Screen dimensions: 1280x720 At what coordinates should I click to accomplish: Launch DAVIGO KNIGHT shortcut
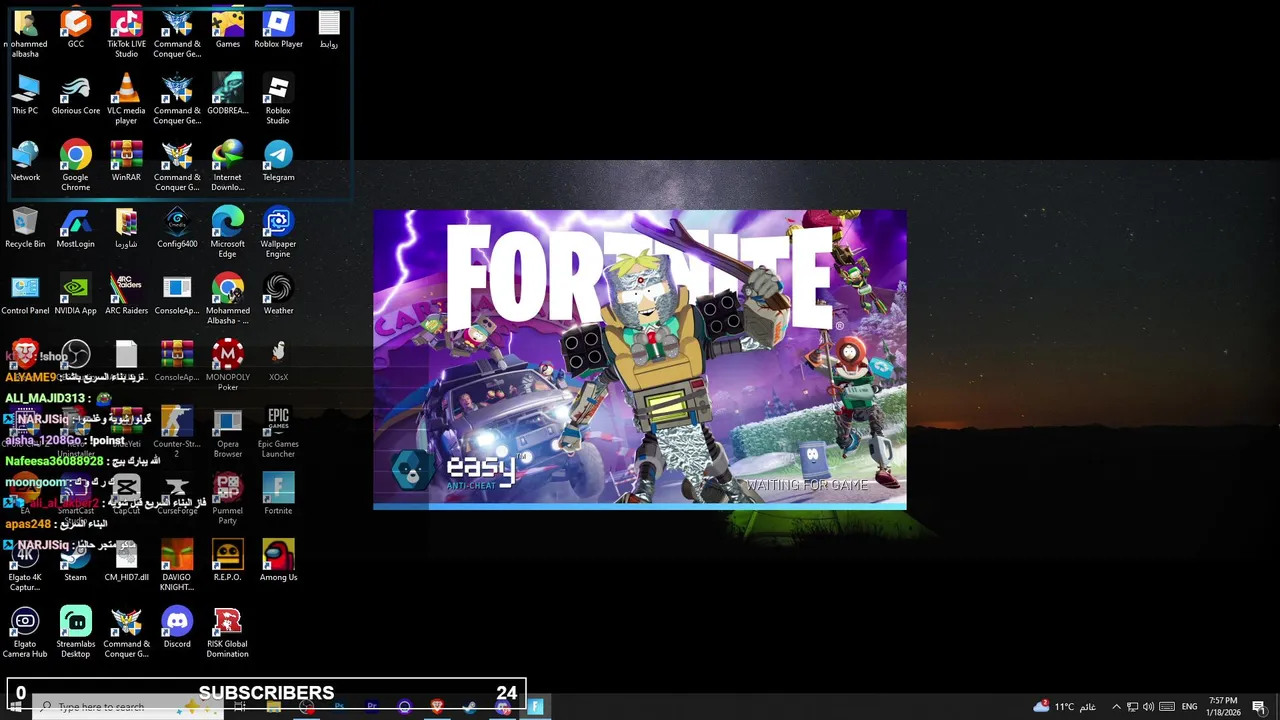177,566
